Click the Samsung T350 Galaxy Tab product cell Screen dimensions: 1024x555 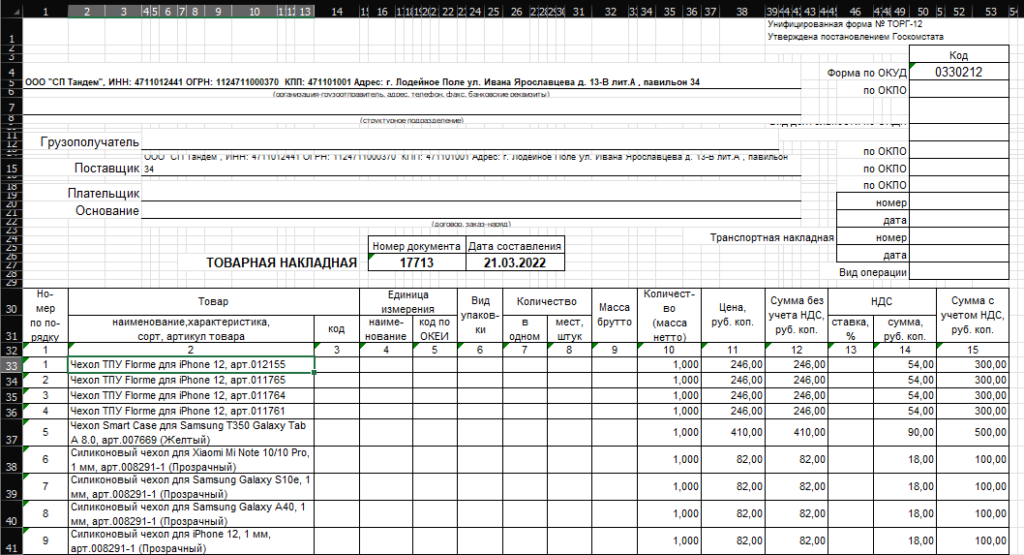[x=190, y=432]
